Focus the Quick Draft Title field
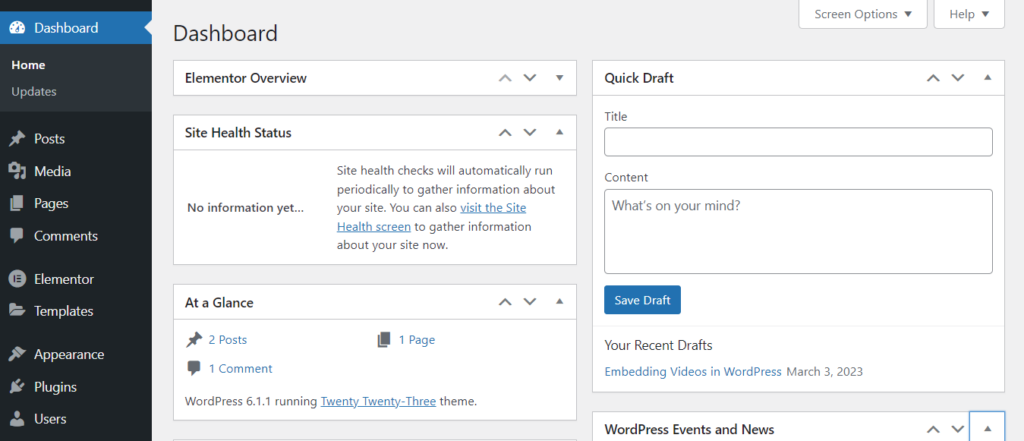This screenshot has width=1024, height=441. coord(798,142)
